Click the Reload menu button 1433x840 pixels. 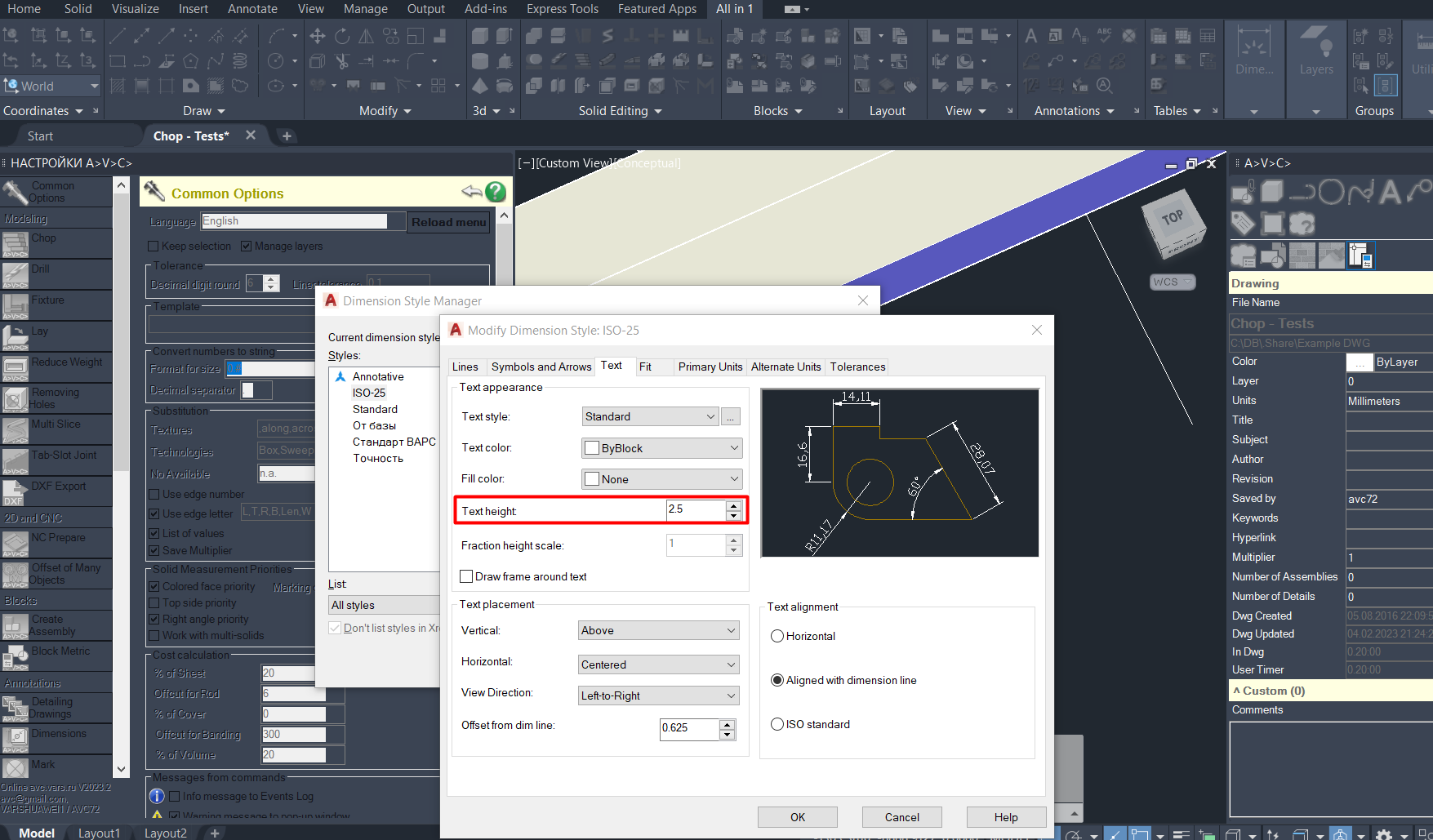click(447, 221)
